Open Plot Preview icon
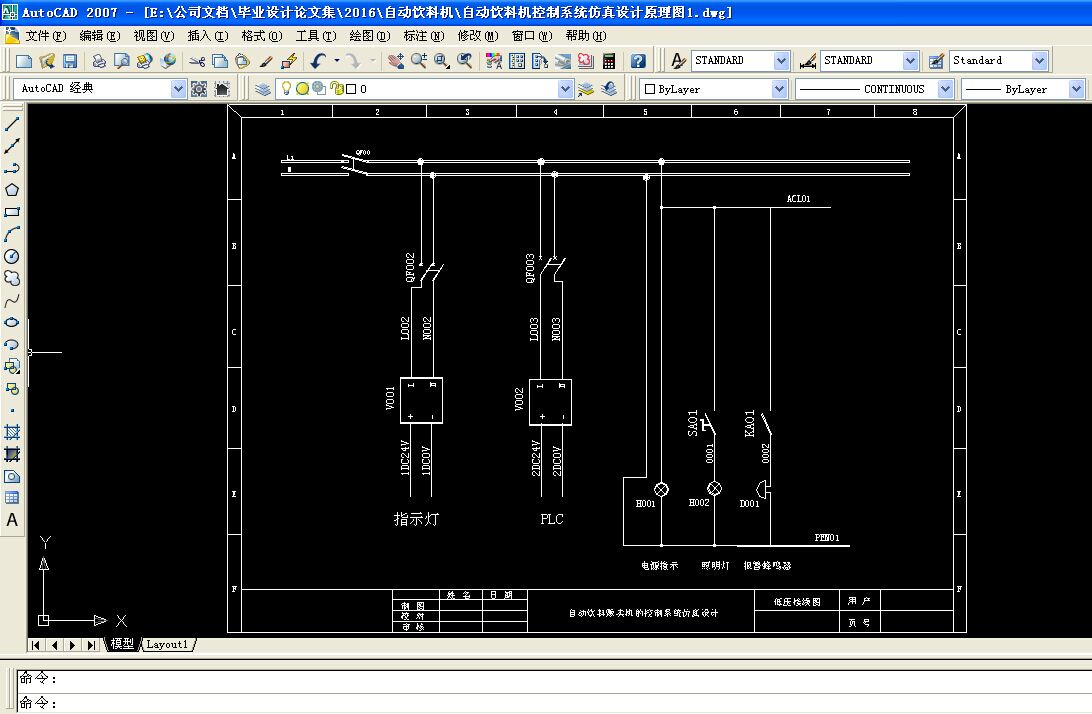 121,61
